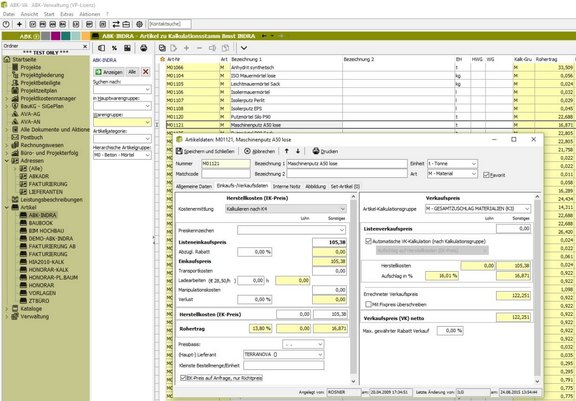Select the magenta color swatch in ABK bar
The width and height of the screenshot is (576, 401).
pyautogui.click(x=55, y=36)
